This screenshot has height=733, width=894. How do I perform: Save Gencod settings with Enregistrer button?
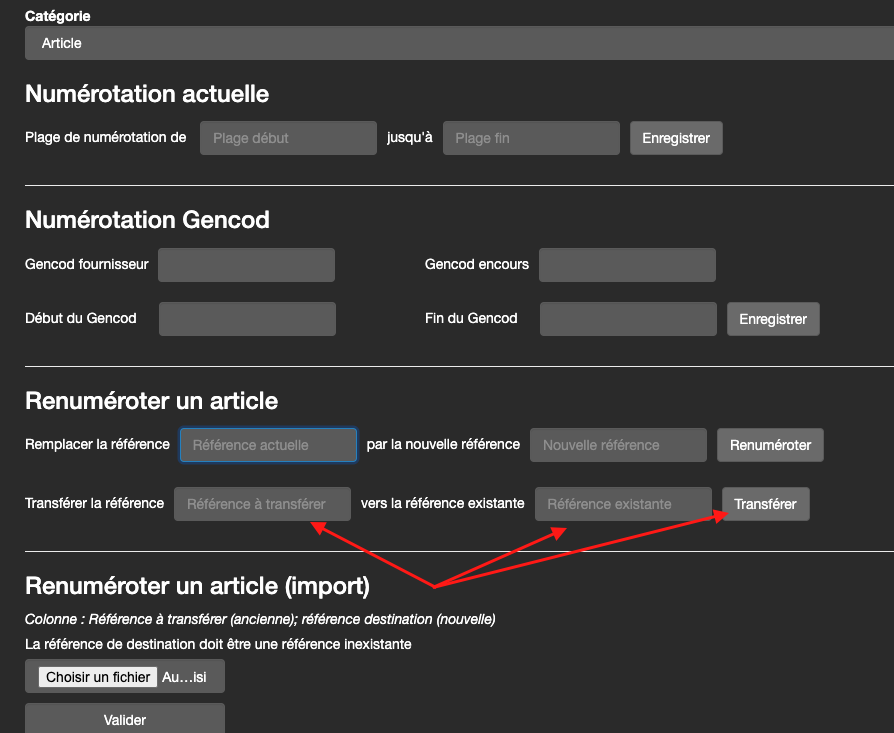772,319
